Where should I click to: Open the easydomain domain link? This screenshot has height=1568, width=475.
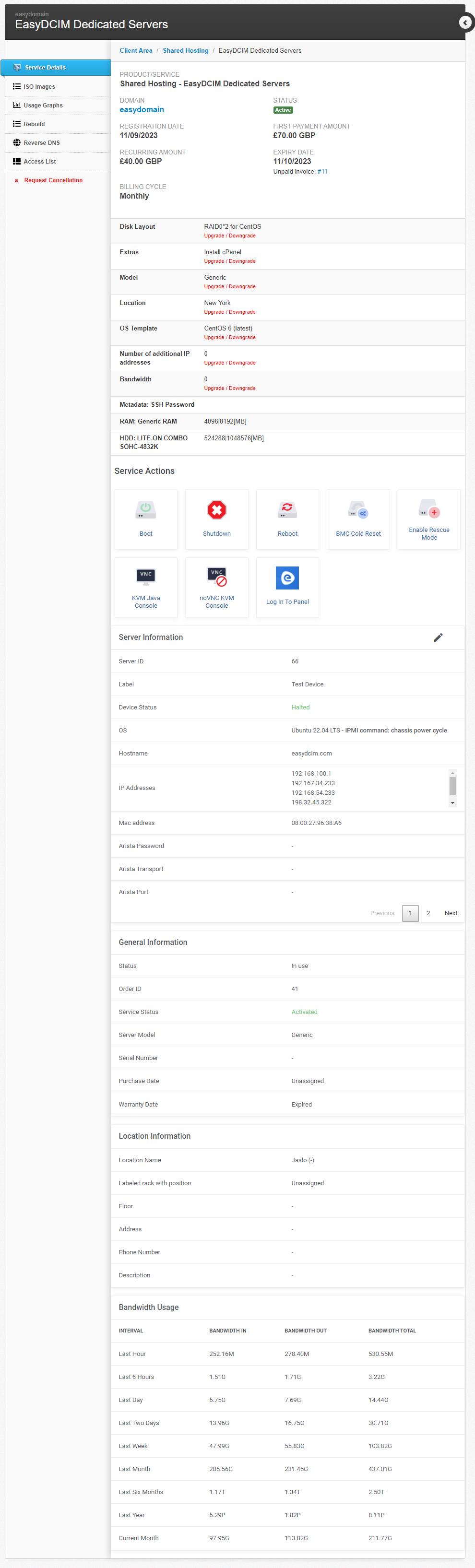coord(141,109)
